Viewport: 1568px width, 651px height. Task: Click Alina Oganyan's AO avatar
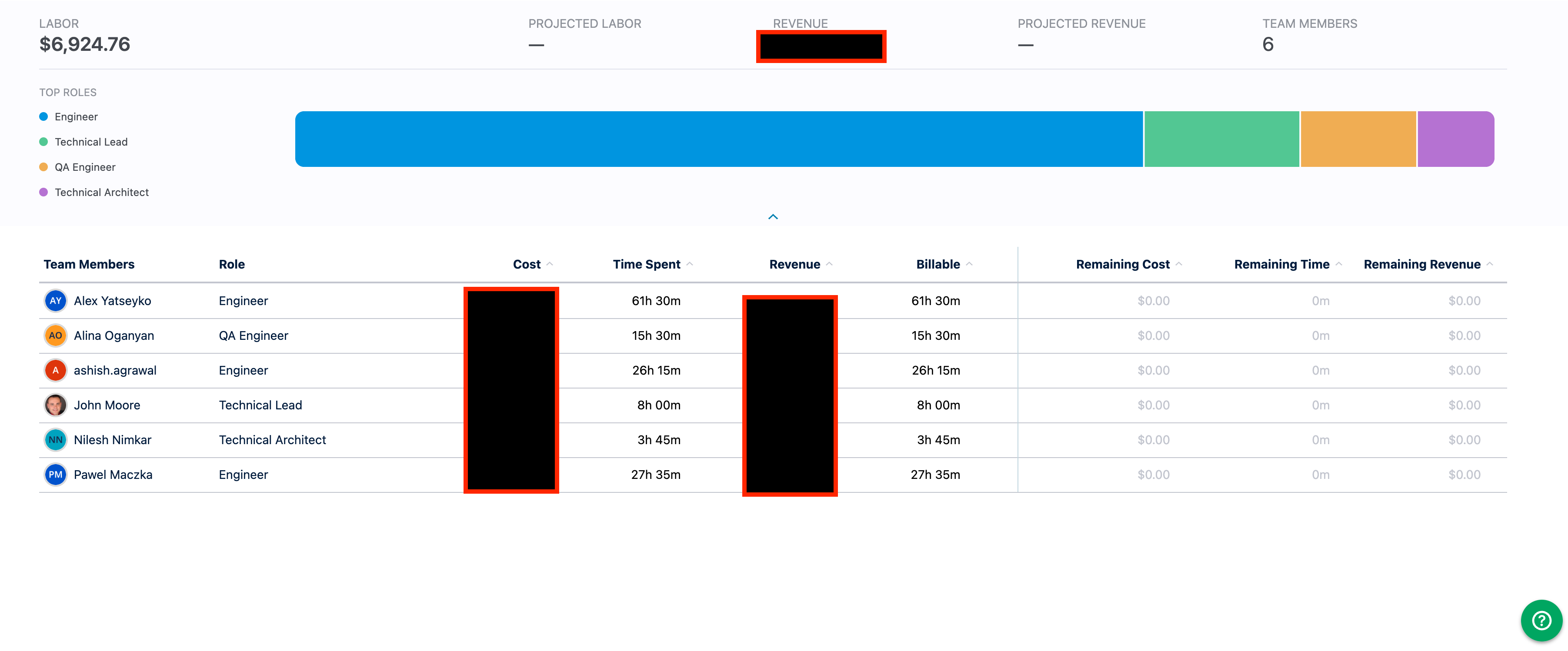pyautogui.click(x=55, y=335)
